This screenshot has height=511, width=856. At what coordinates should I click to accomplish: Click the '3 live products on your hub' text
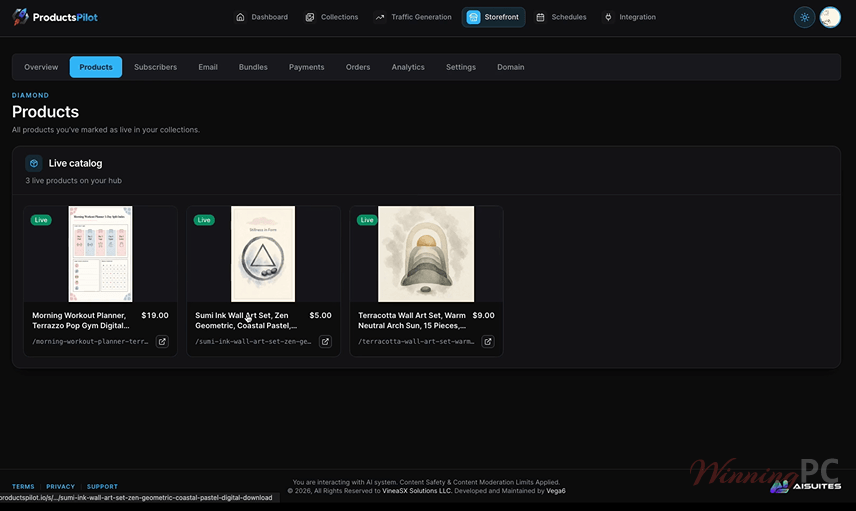pyautogui.click(x=74, y=181)
